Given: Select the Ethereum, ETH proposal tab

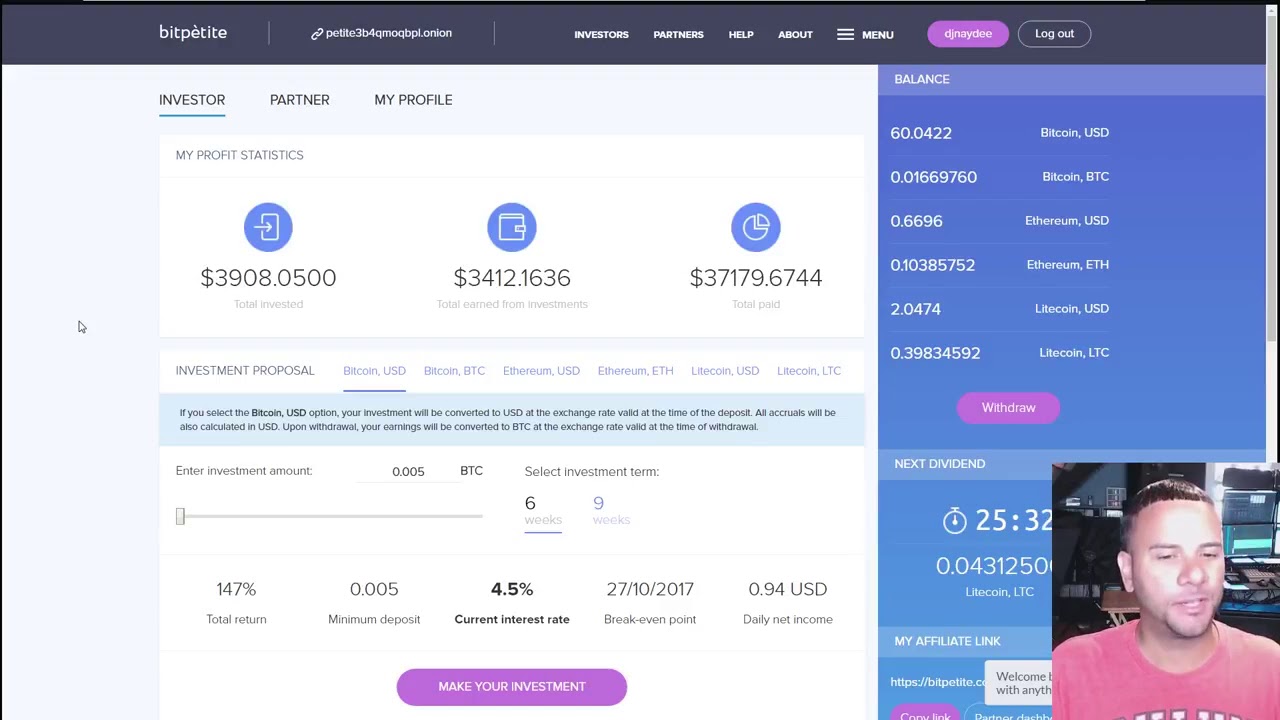Looking at the screenshot, I should 635,371.
